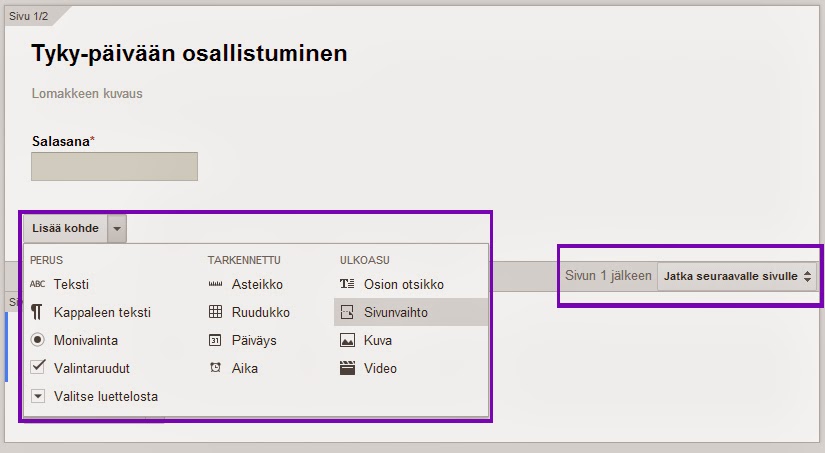The image size is (825, 453).
Task: Open the Lisää kohde dropdown arrow
Action: (117, 228)
